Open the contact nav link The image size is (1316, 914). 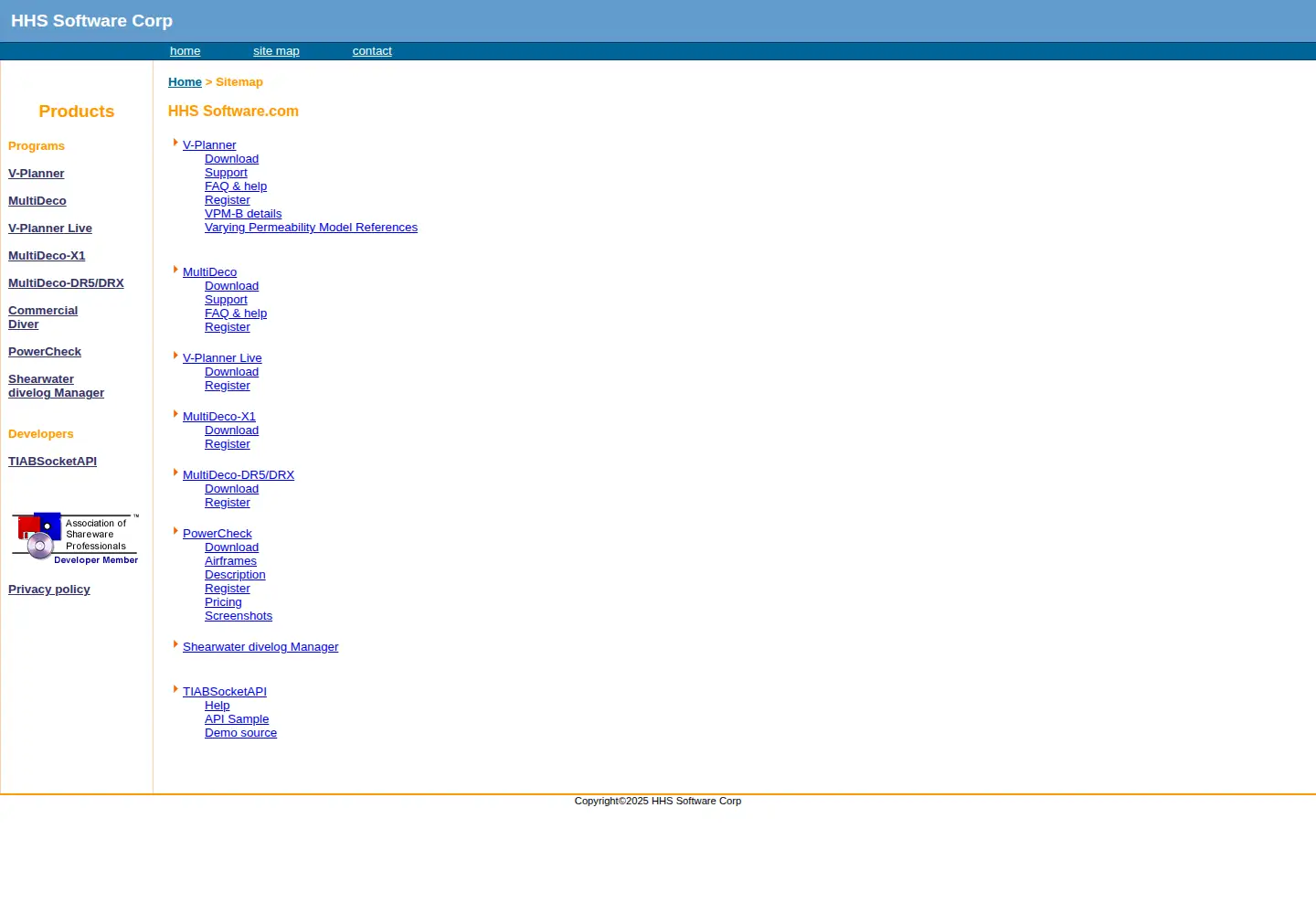click(372, 51)
